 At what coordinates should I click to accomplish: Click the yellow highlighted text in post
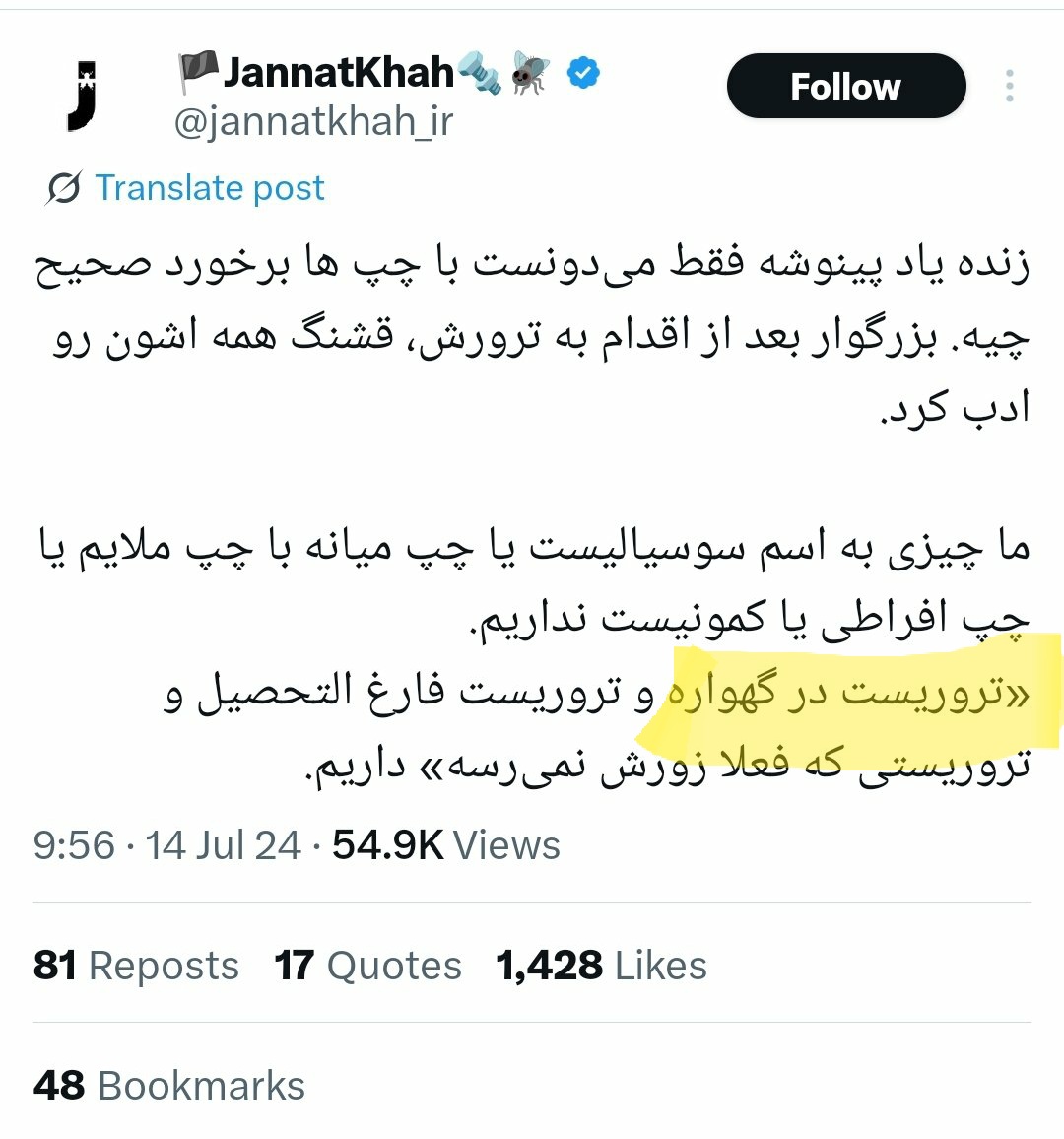coord(849,693)
